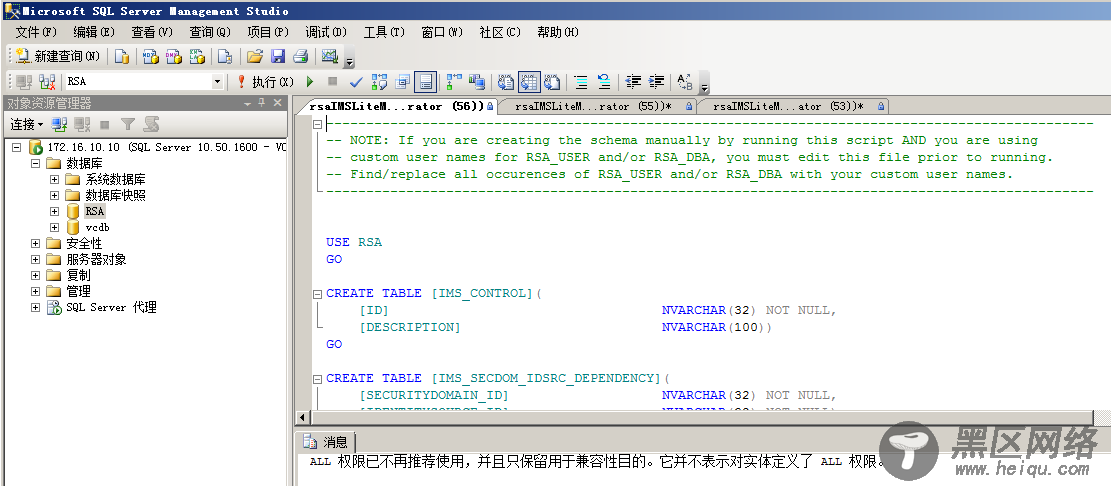Expand the 系统数据库 folder

(x=55, y=179)
